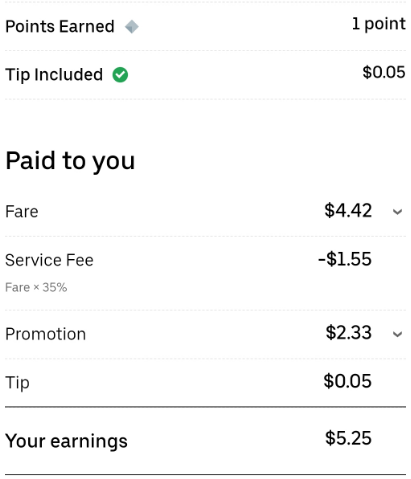Screen dimensions: 411x479
Task: Click the $0.05 tip amount under Paid to you
Action: click(348, 381)
